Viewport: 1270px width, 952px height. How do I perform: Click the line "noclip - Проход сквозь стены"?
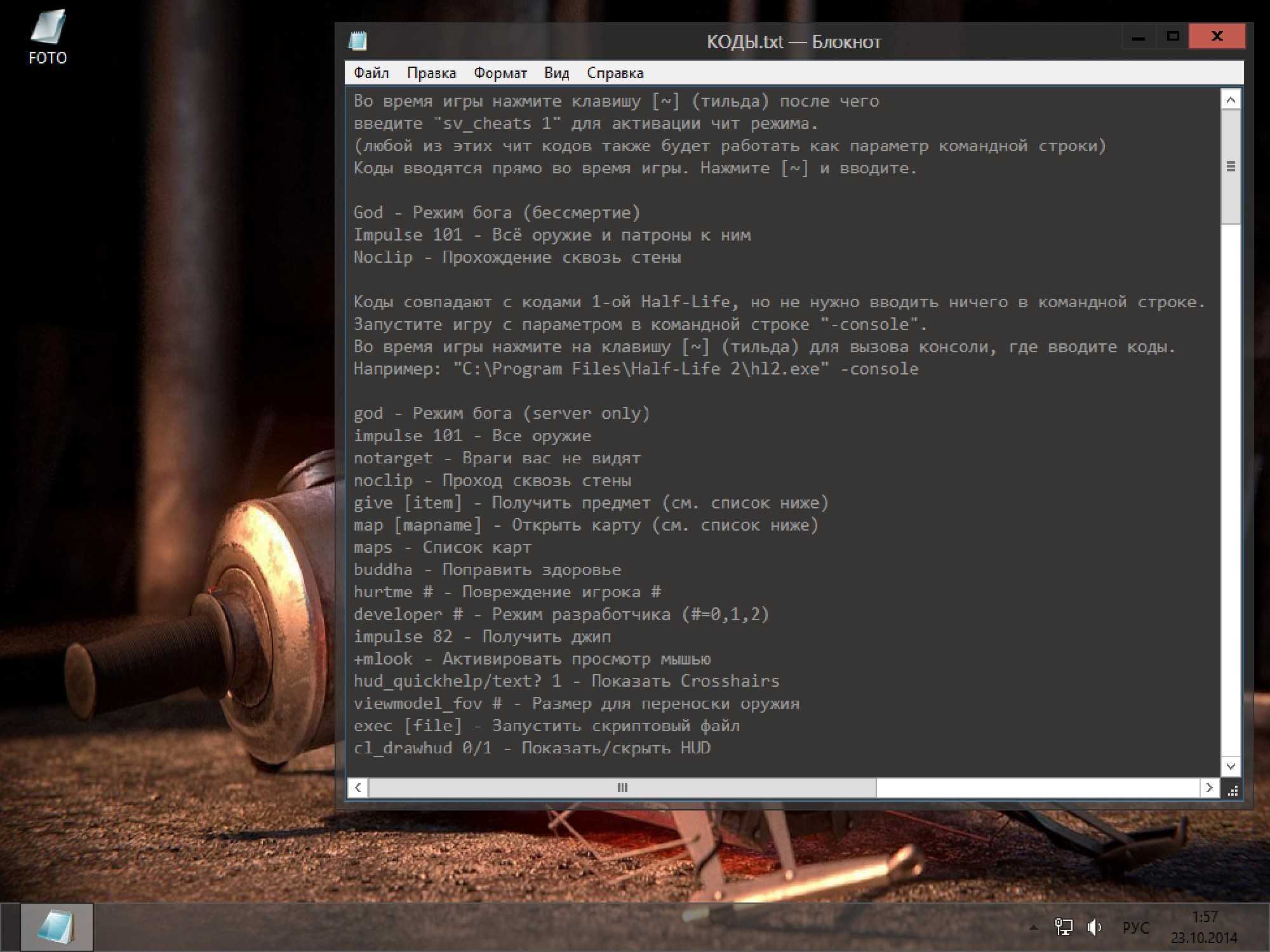(492, 480)
